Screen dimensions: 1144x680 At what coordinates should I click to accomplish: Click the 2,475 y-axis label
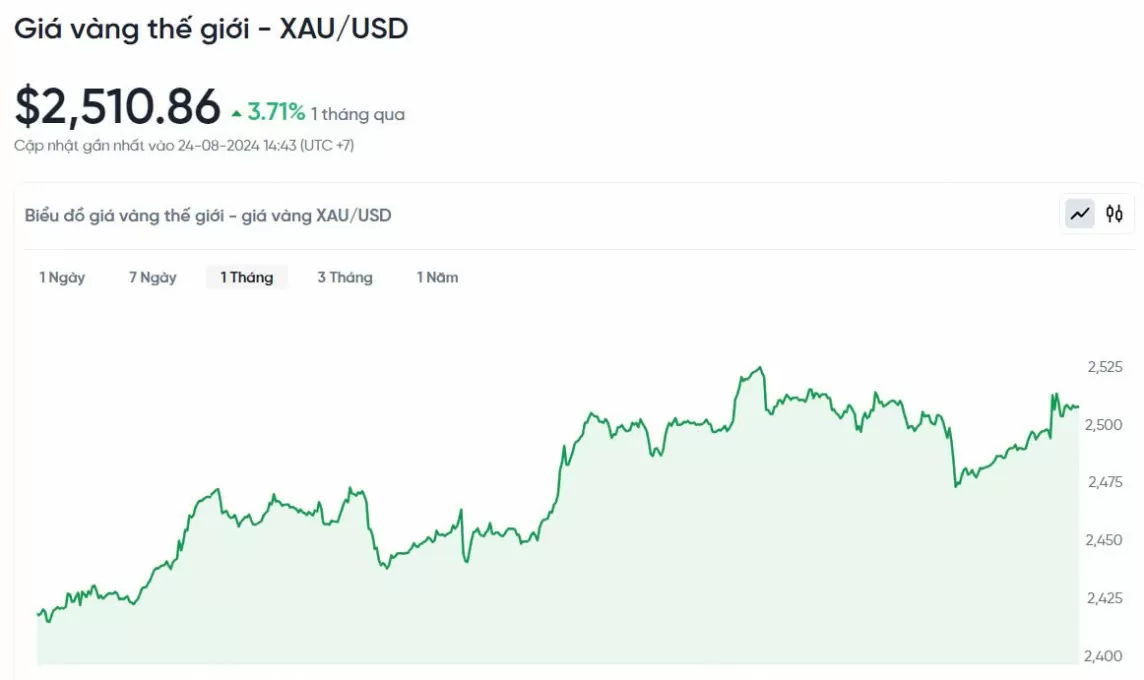coord(1105,482)
